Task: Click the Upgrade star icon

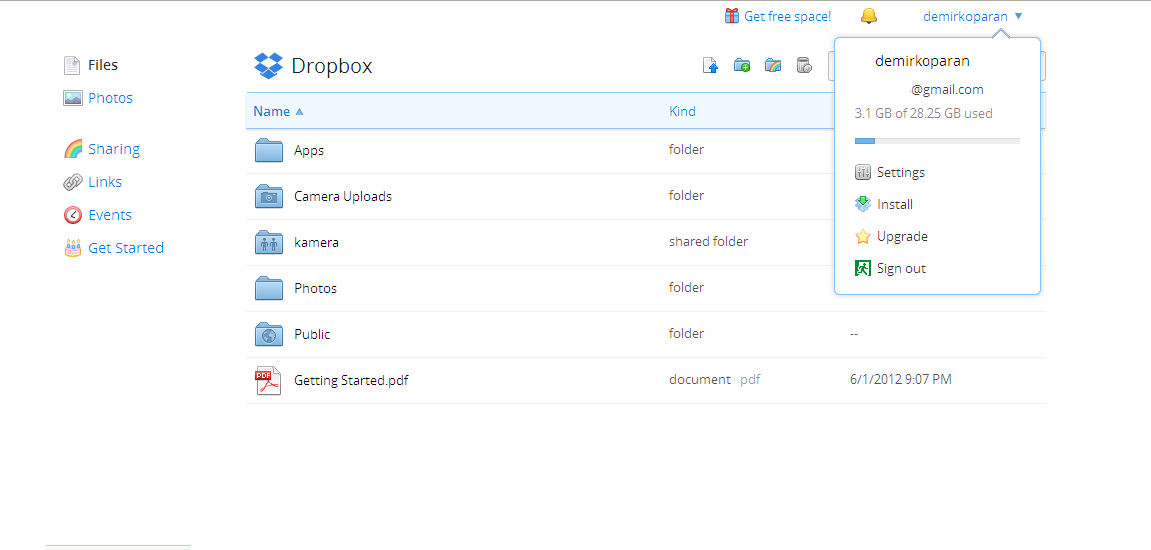Action: (x=863, y=236)
